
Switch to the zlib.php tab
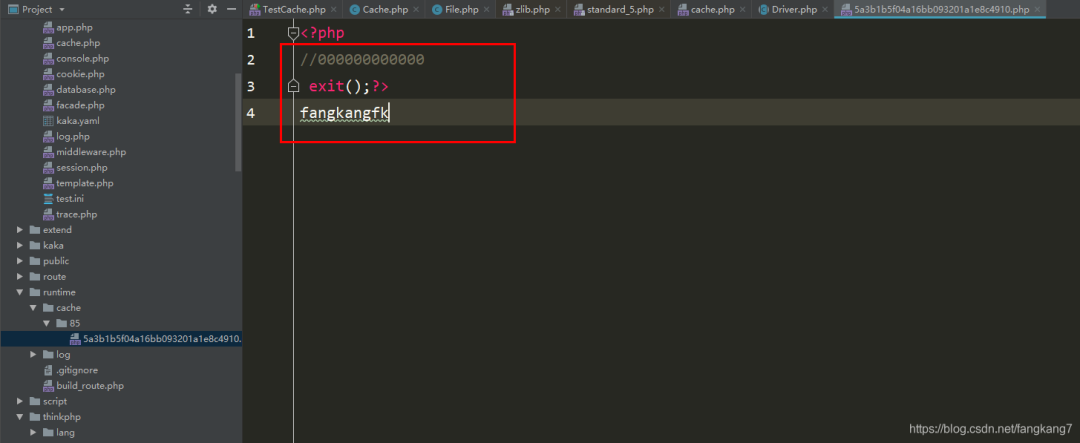533,10
